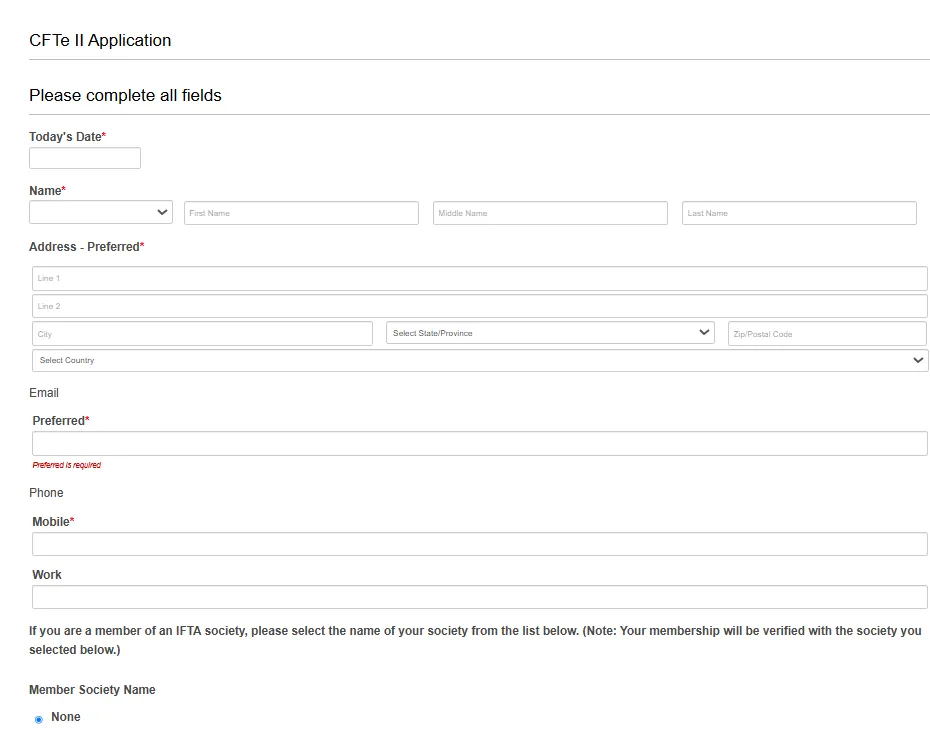Image resolution: width=930 pixels, height=734 pixels.
Task: Focus the address Line 2 field
Action: 480,306
